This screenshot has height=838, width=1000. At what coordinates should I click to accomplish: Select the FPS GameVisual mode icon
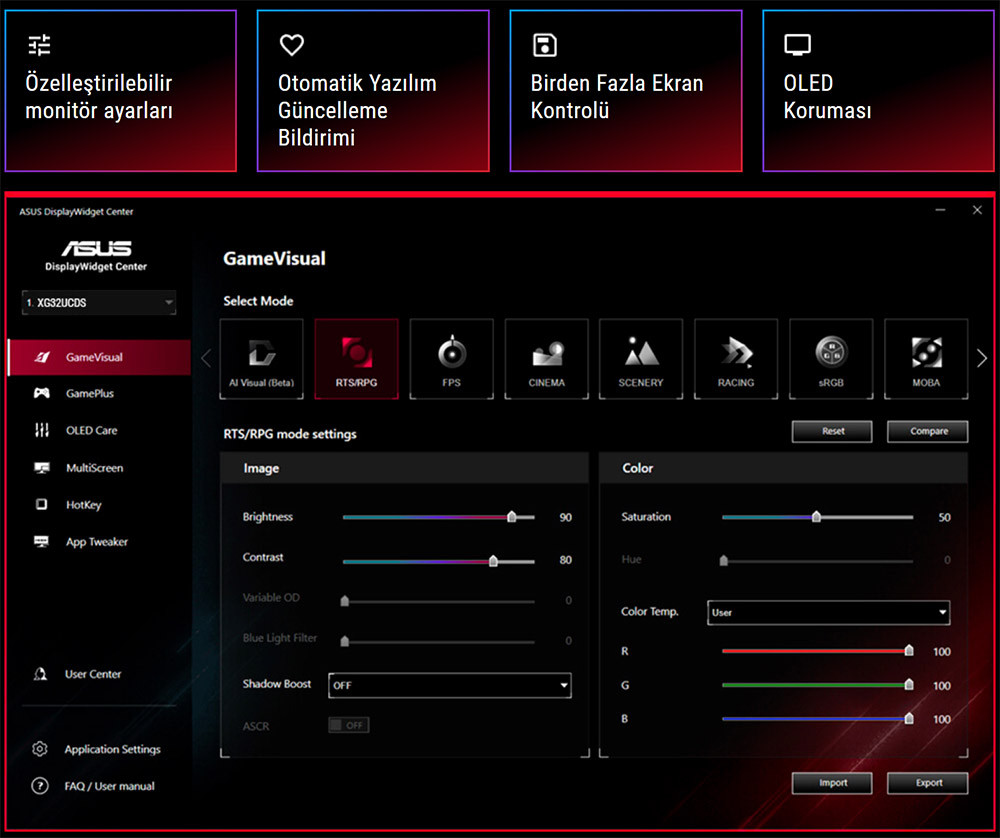pyautogui.click(x=451, y=359)
